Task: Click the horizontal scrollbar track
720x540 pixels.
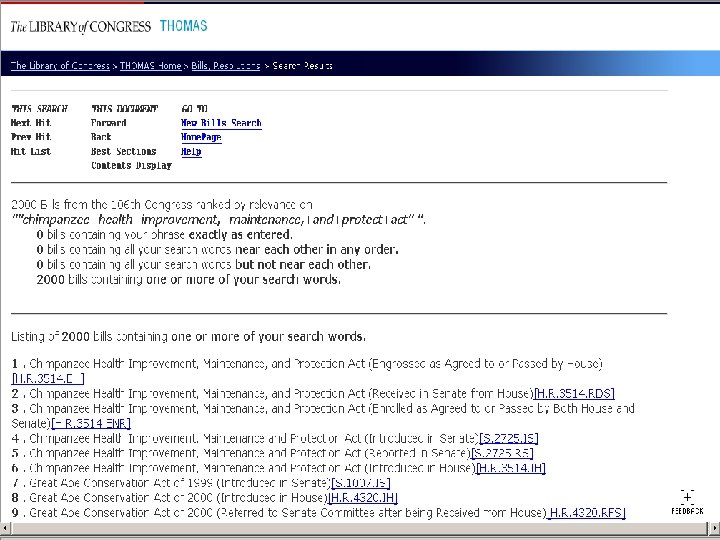Action: (x=360, y=528)
